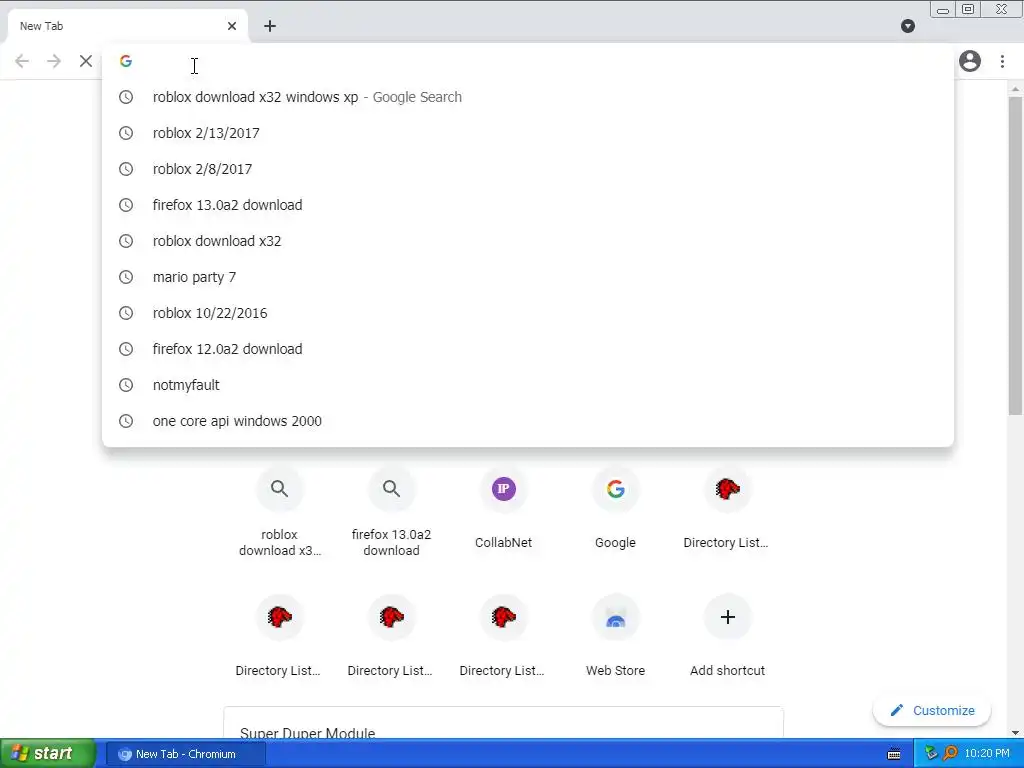The width and height of the screenshot is (1024, 768).
Task: Select suggestion firefox 12.0a2 download
Action: click(528, 349)
